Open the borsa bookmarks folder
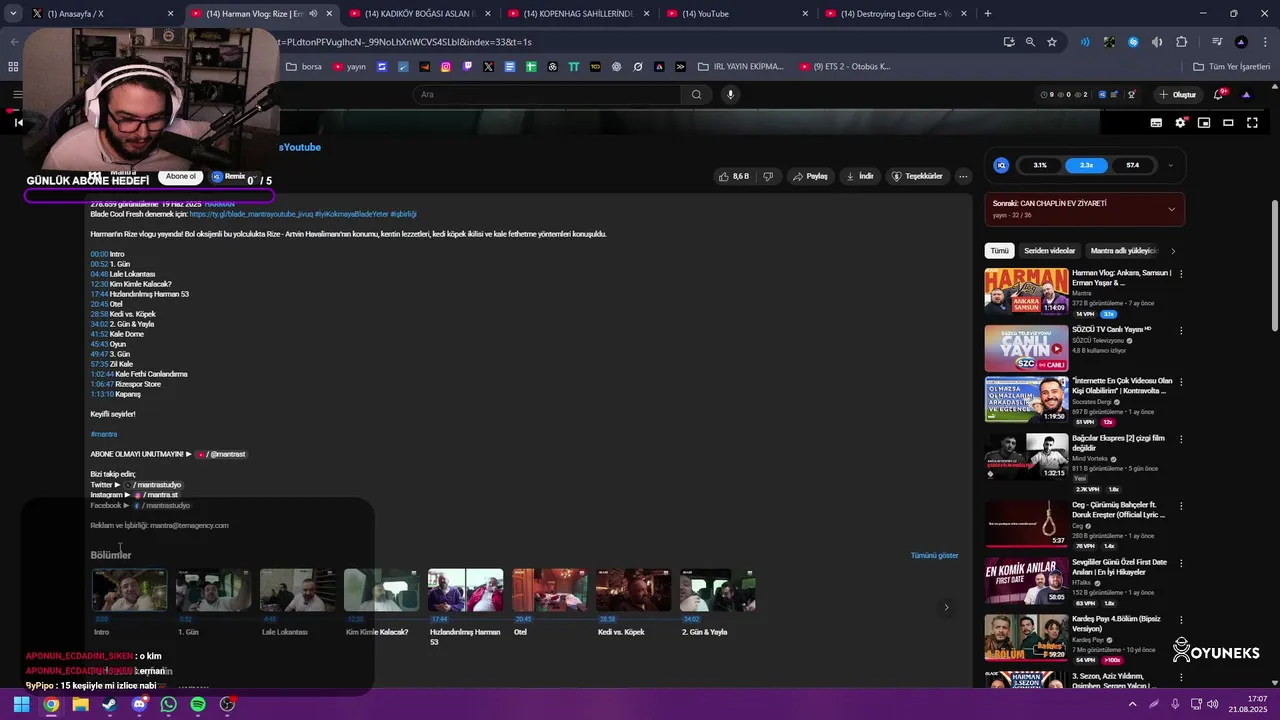 pyautogui.click(x=304, y=67)
